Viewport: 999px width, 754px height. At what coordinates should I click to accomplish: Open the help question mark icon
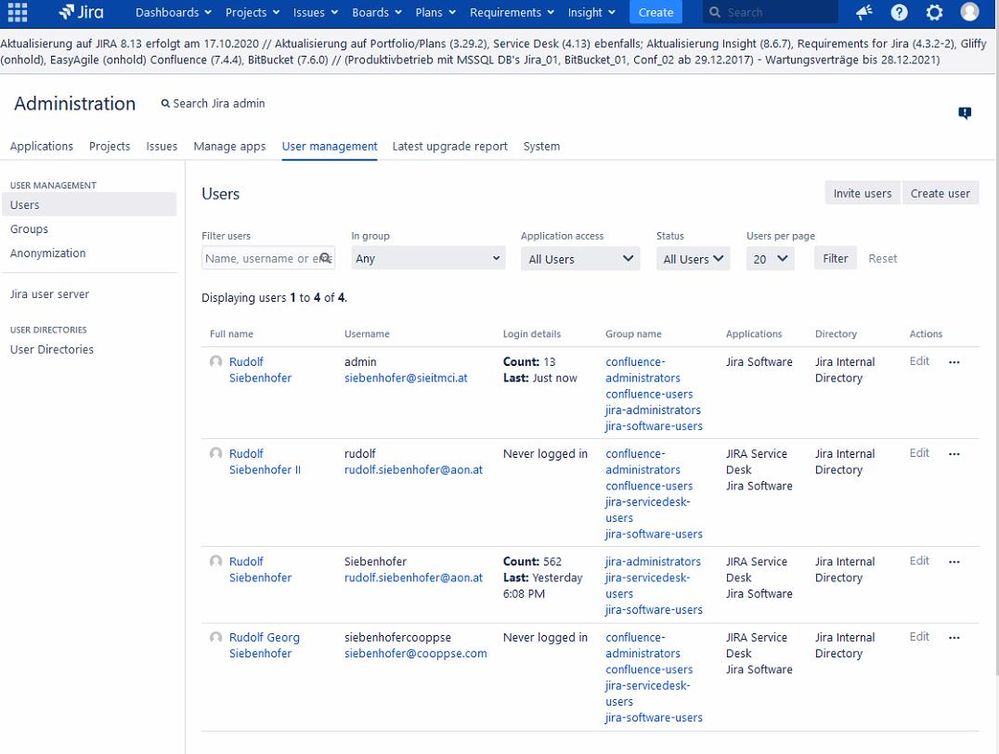pyautogui.click(x=899, y=12)
